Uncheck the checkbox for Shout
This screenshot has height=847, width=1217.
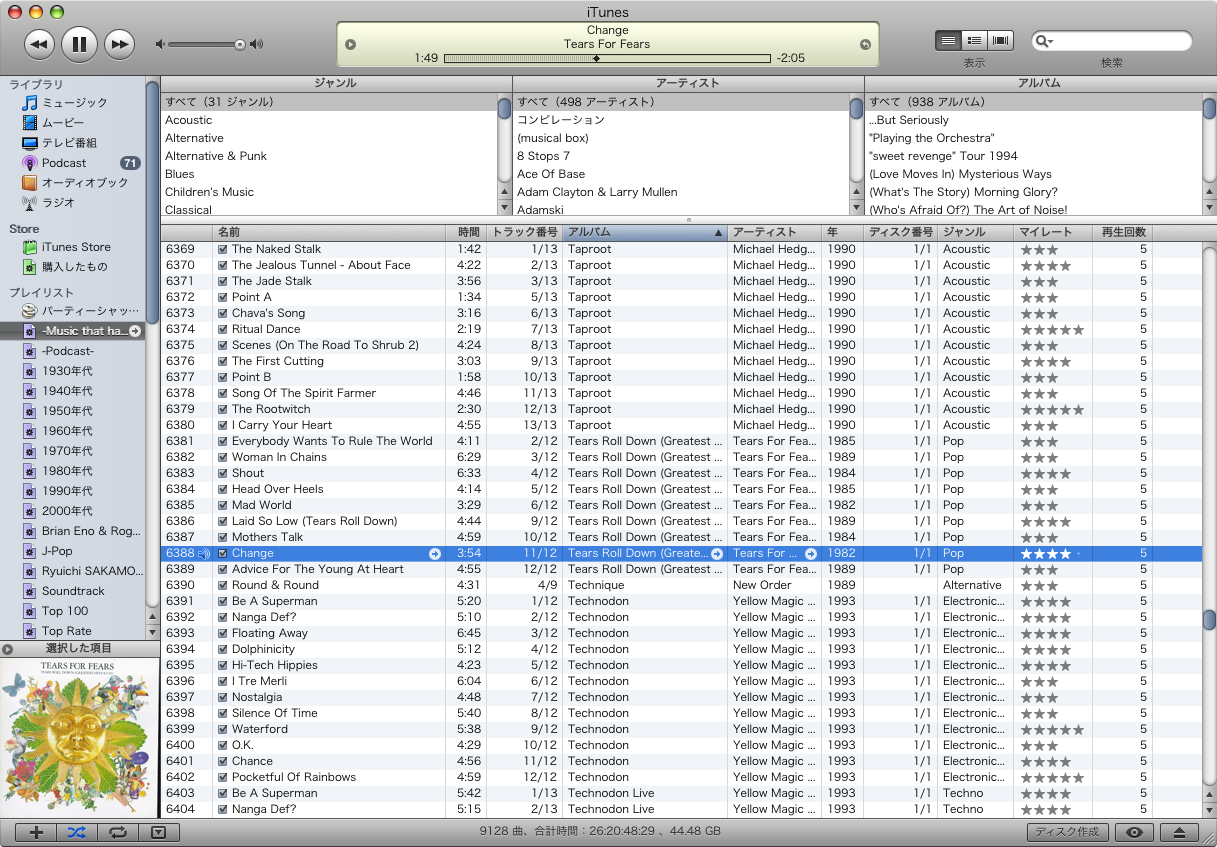coord(223,473)
